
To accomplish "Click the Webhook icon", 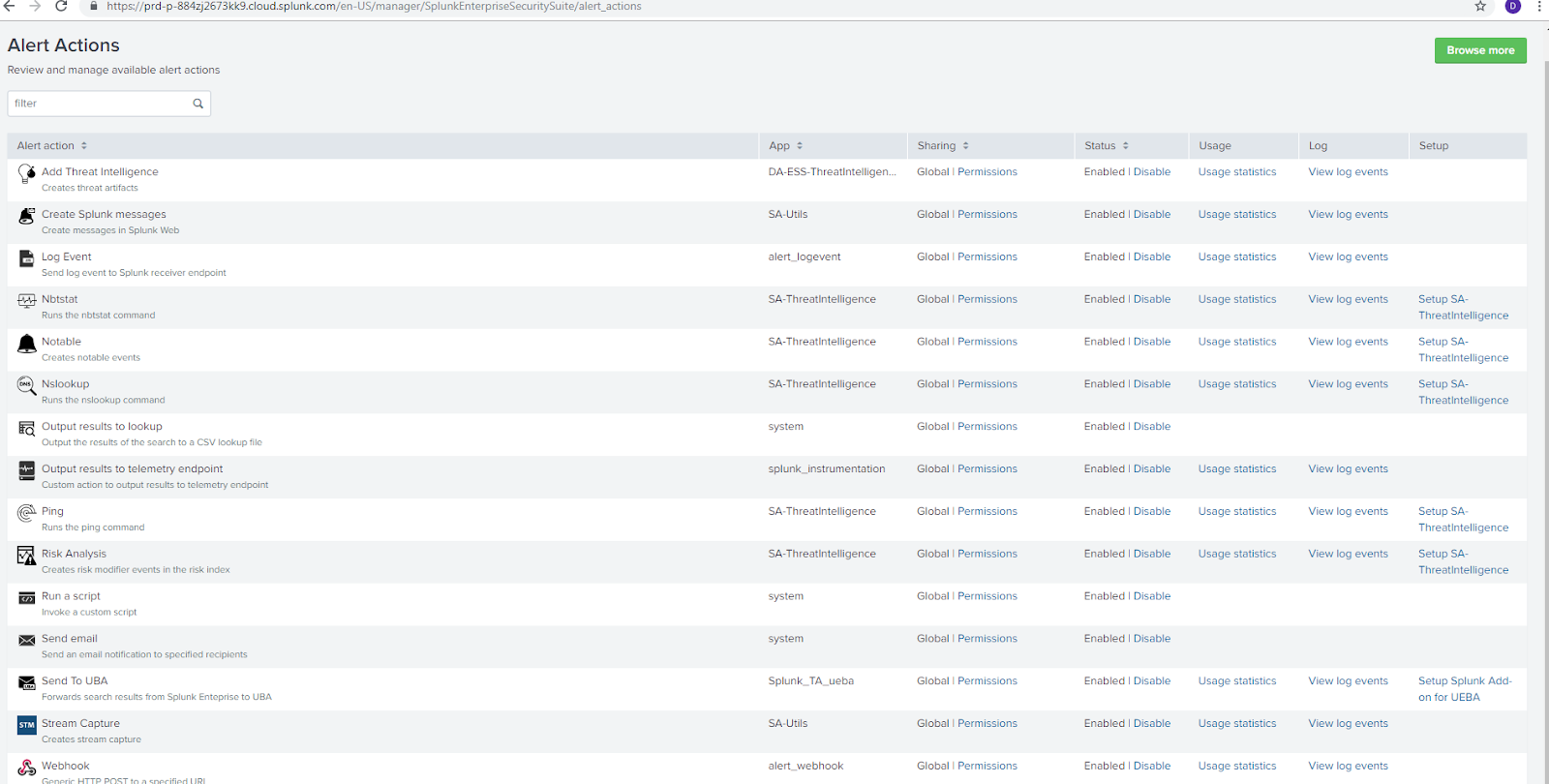I will click(x=27, y=768).
